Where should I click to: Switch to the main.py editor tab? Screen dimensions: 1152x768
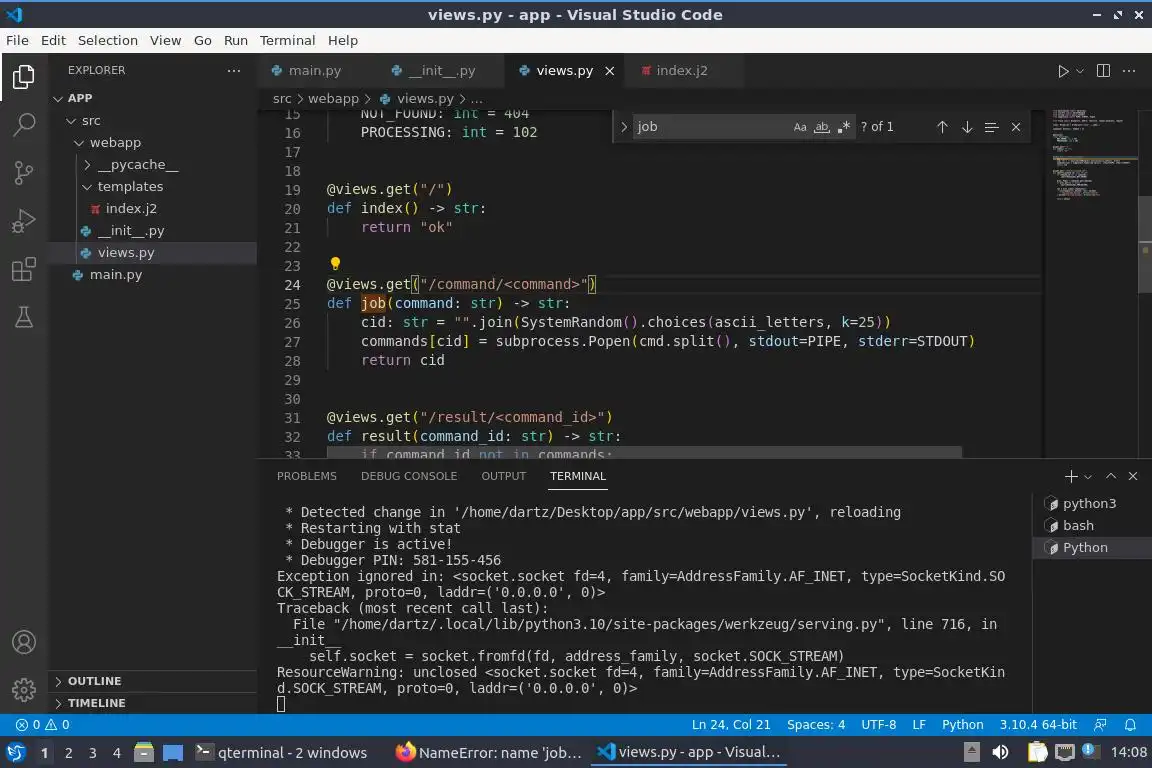(314, 71)
